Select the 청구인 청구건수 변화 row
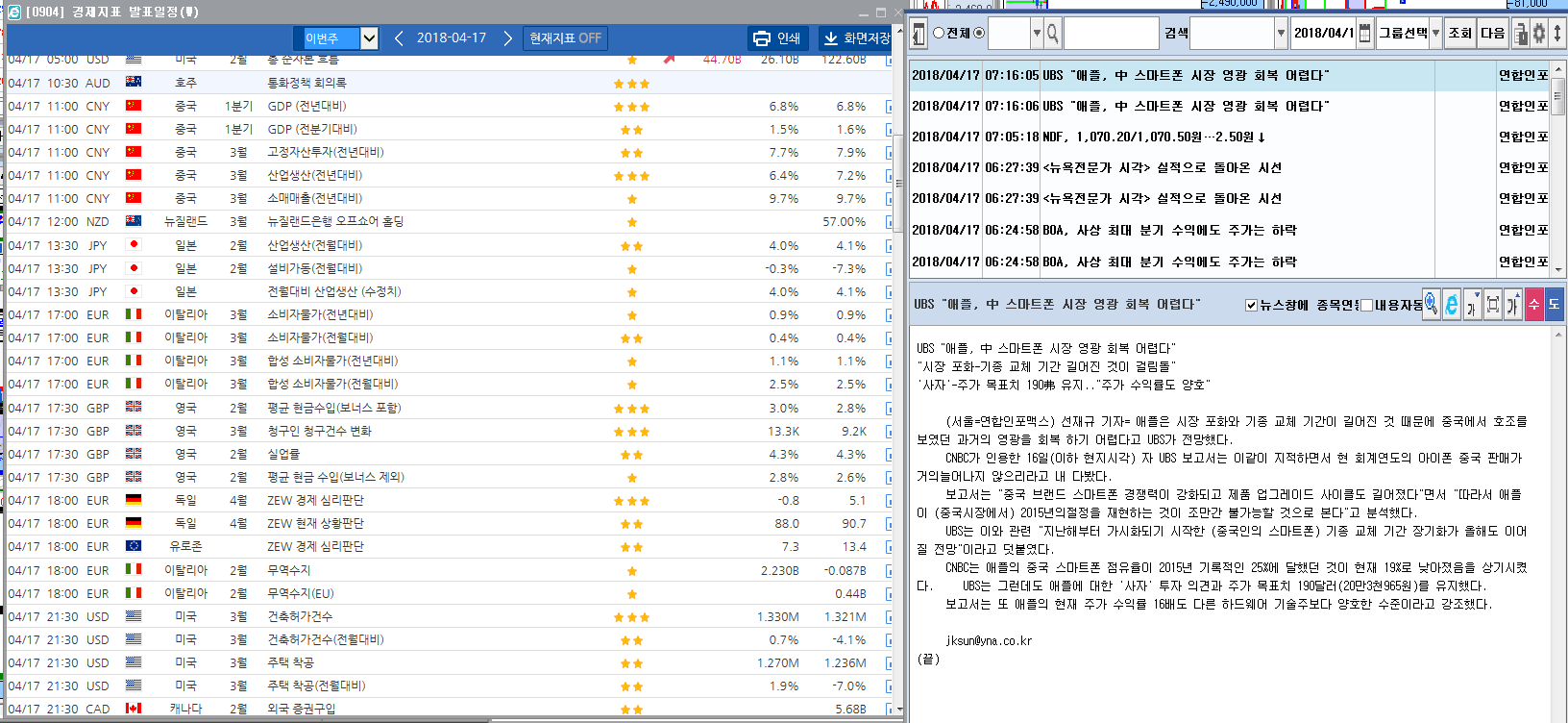Screen dimensions: 1568x723 pyautogui.click(x=450, y=432)
